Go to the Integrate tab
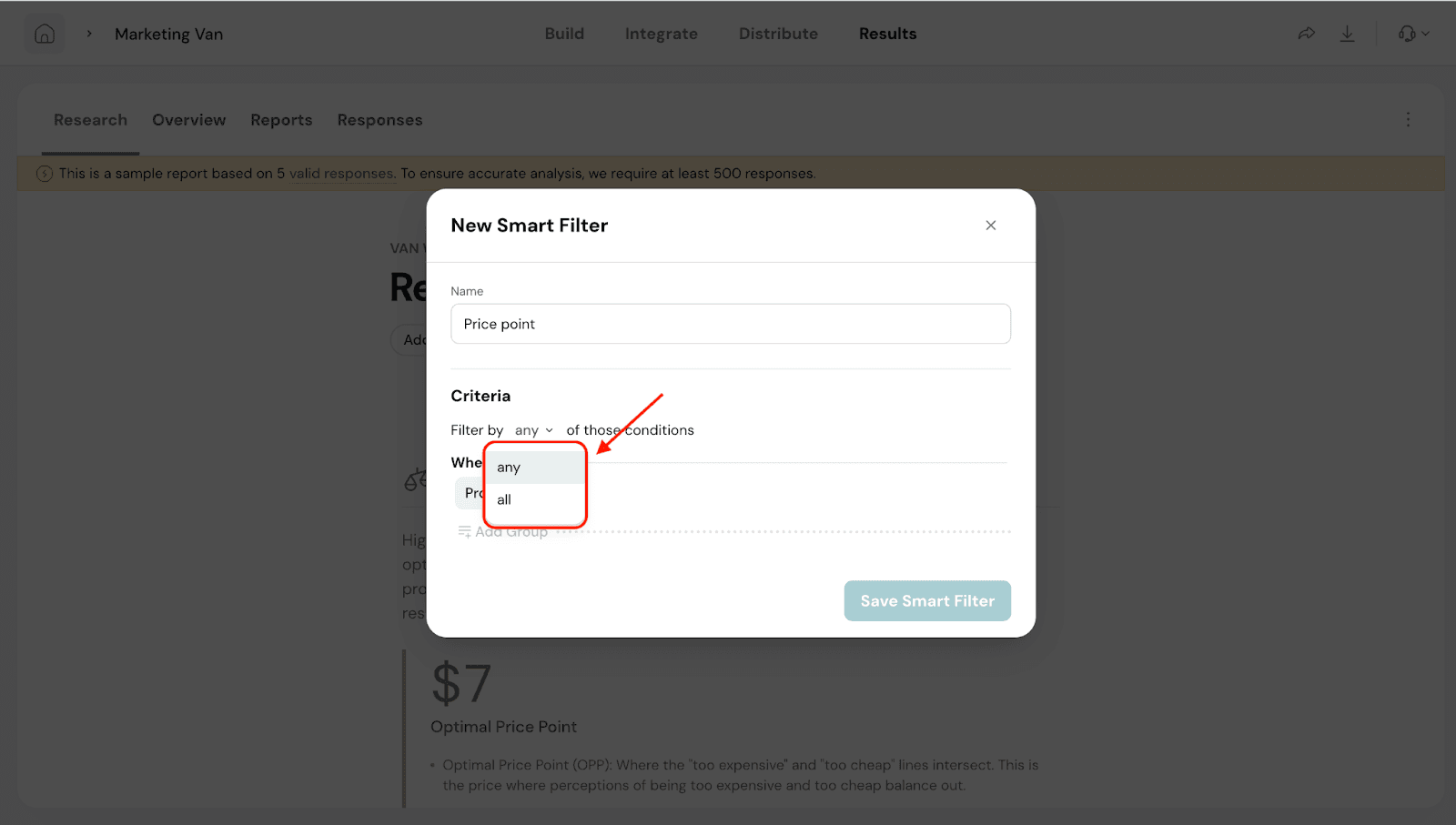The image size is (1456, 825). (661, 34)
